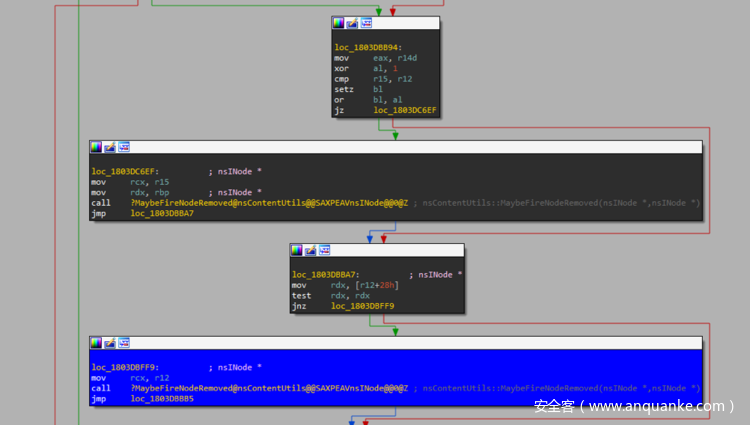This screenshot has width=750, height=425.
Task: Click color palette icon on loc_1803DBB94 node
Action: click(339, 22)
